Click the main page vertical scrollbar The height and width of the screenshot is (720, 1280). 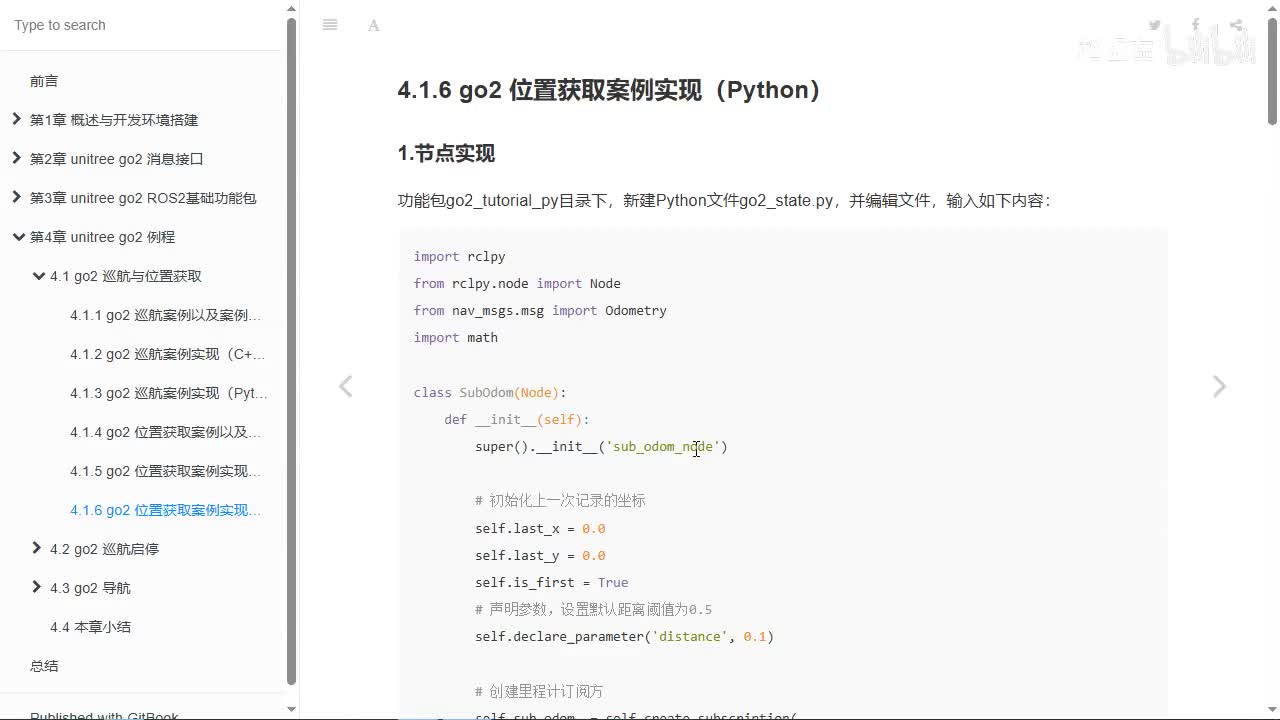click(x=1272, y=70)
